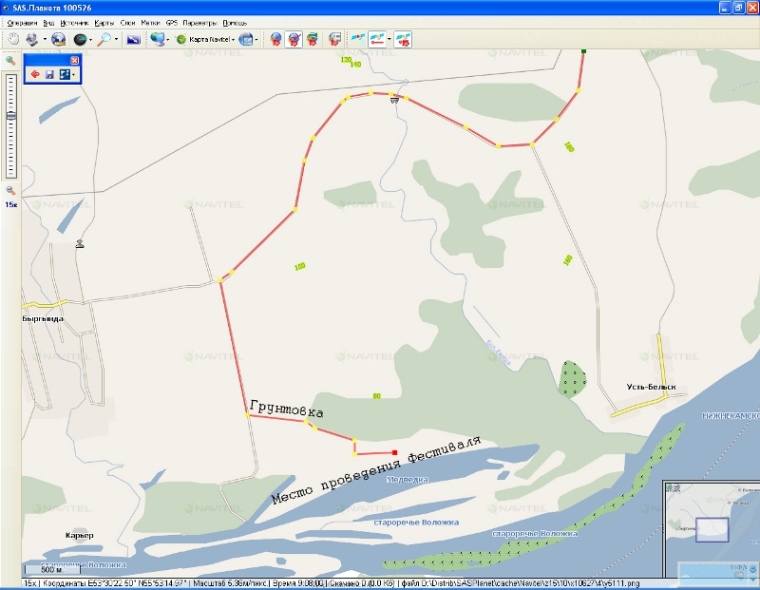Save the path with floppy disk icon
The width and height of the screenshot is (760, 590).
click(49, 74)
